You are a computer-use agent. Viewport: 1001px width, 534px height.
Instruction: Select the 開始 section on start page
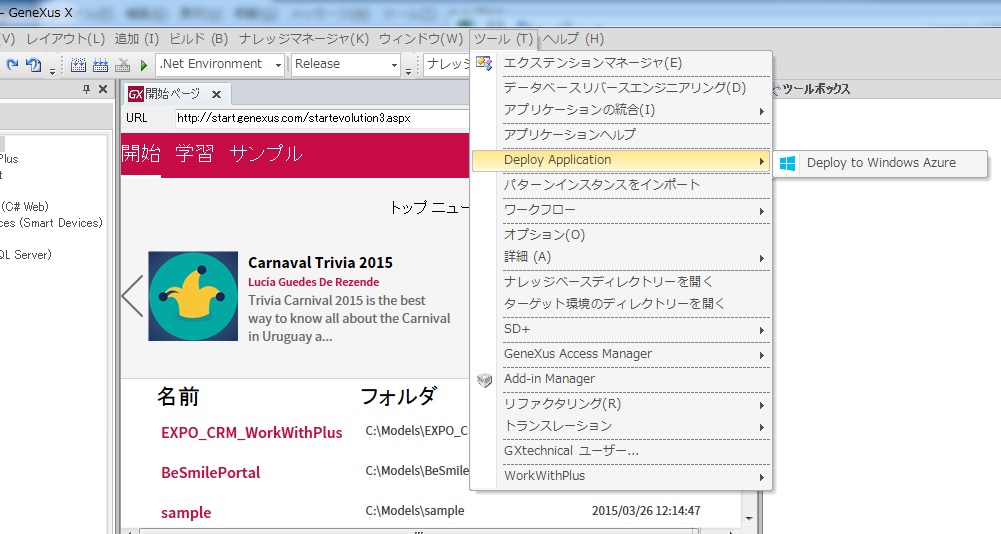(x=140, y=154)
